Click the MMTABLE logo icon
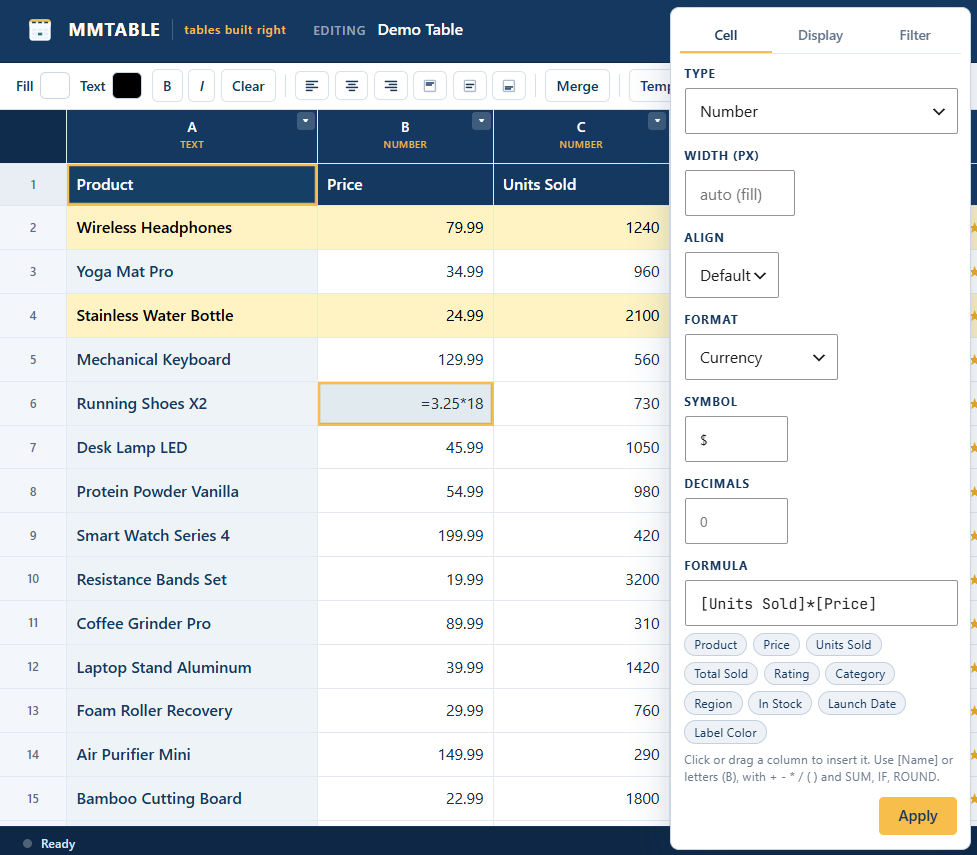Viewport: 977px width, 855px height. [x=40, y=30]
